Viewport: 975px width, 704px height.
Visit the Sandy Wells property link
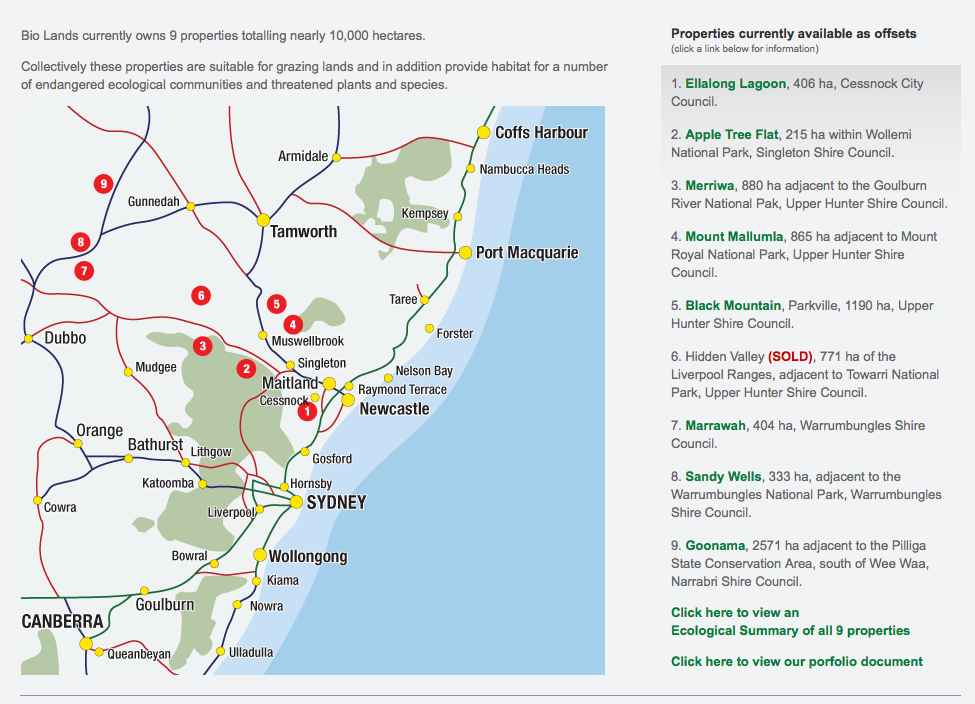coord(723,477)
